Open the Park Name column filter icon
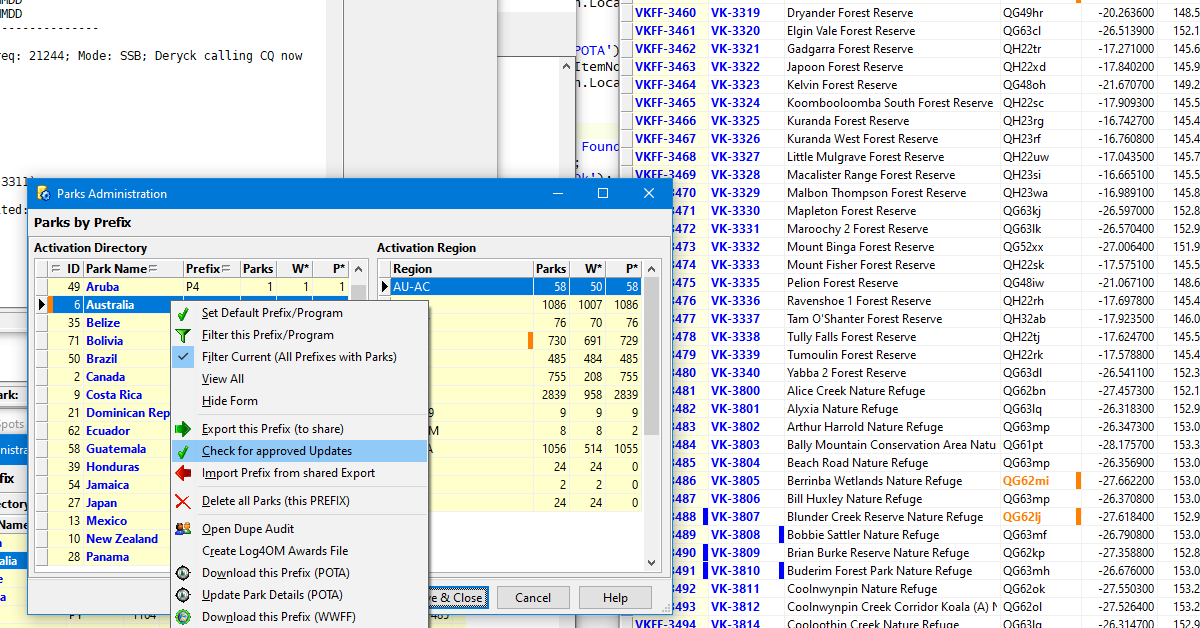 [153, 269]
